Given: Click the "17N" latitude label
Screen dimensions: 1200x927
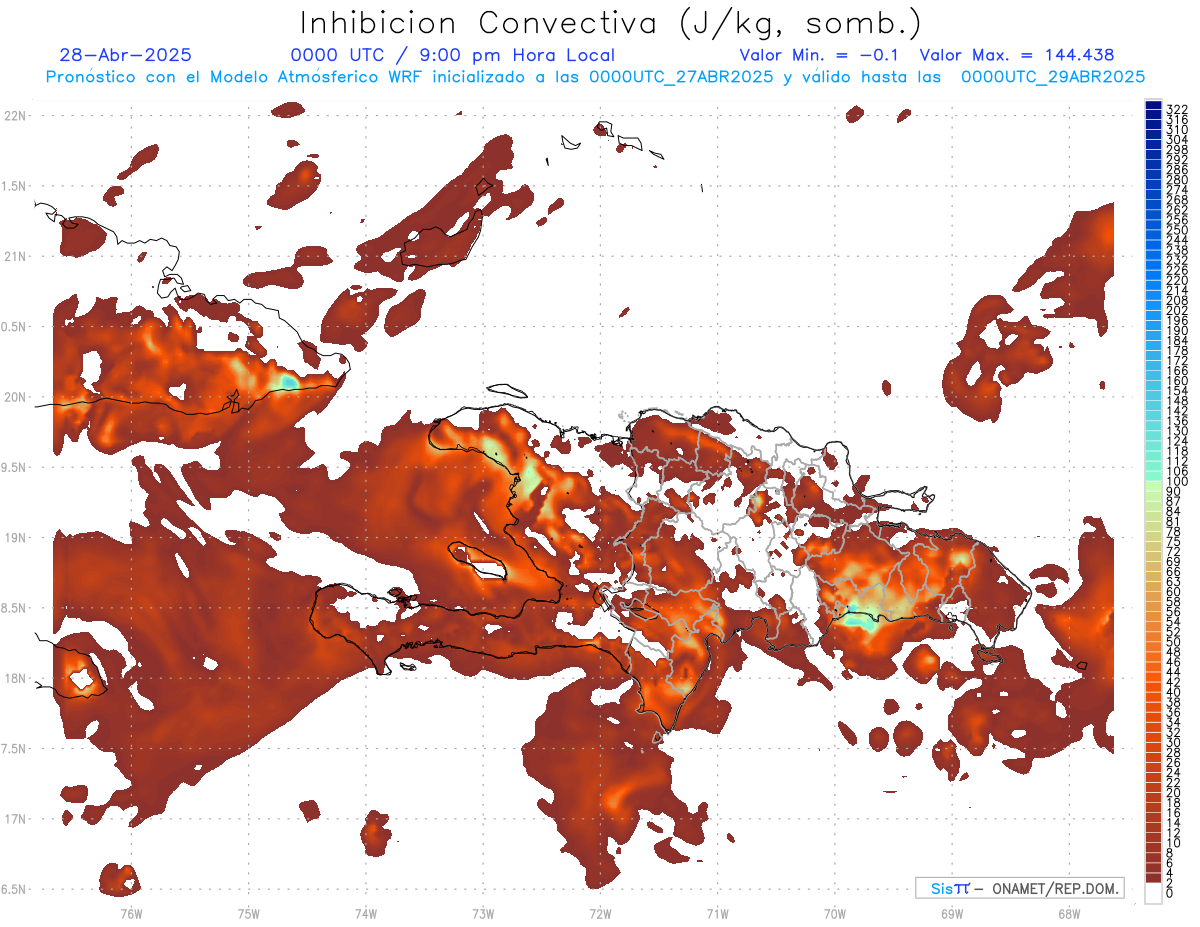Looking at the screenshot, I should pos(14,820).
